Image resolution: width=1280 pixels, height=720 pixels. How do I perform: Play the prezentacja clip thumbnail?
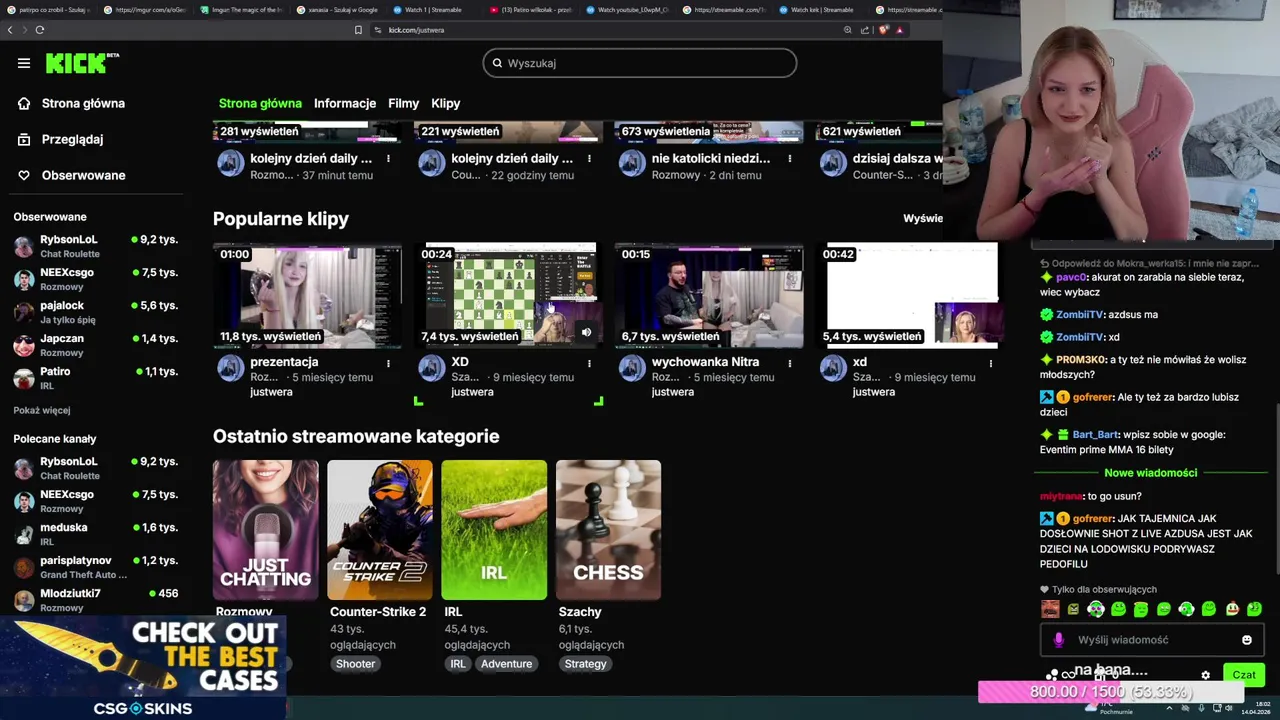307,296
